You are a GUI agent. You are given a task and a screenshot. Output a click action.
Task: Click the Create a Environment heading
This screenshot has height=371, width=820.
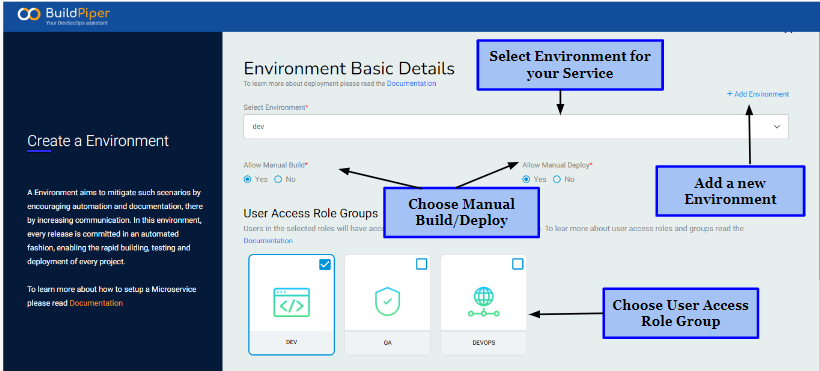(x=98, y=141)
